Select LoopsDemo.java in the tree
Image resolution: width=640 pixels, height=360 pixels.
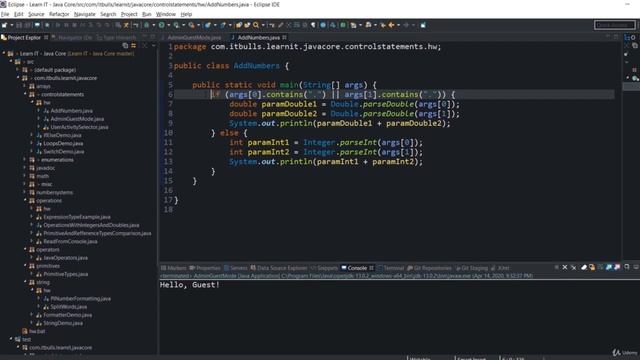click(x=63, y=143)
